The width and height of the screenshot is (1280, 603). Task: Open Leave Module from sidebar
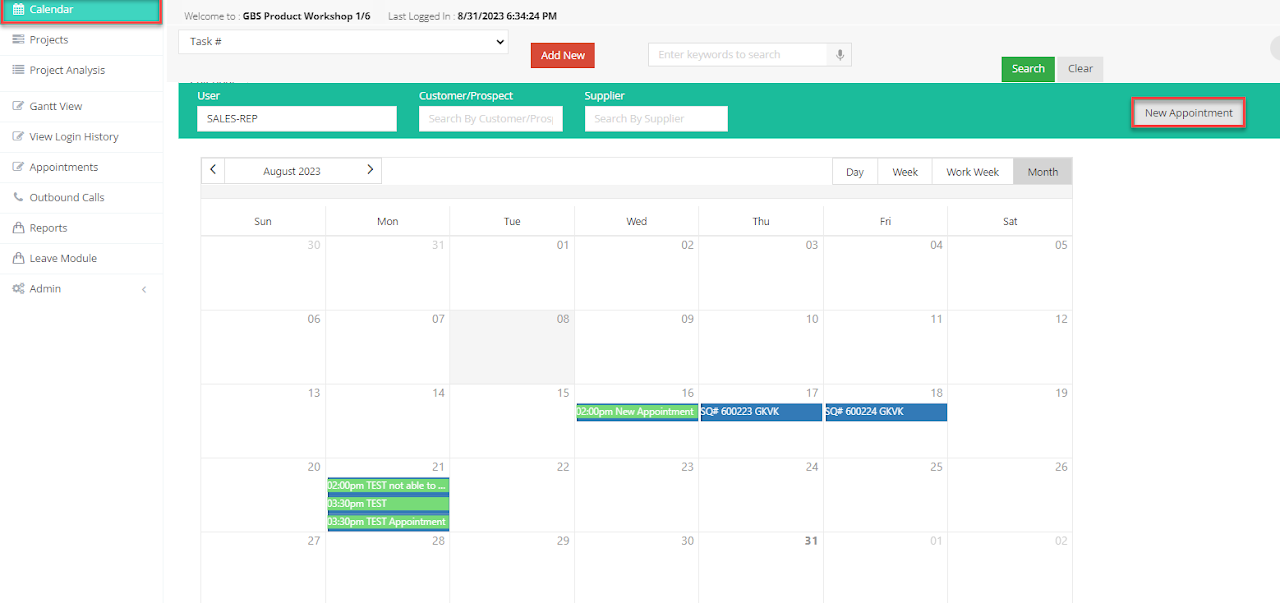point(63,258)
